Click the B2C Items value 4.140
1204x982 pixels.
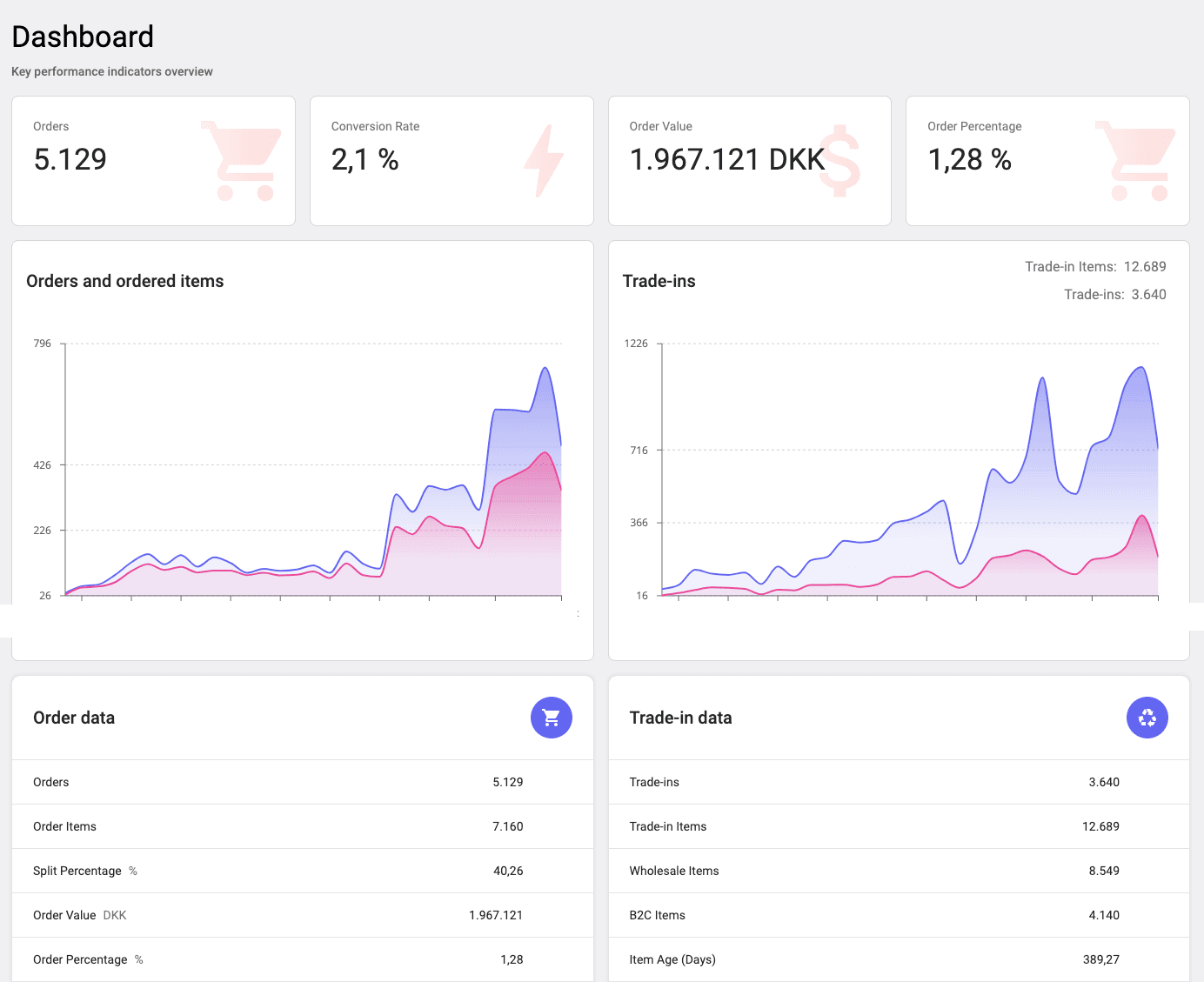point(1104,915)
